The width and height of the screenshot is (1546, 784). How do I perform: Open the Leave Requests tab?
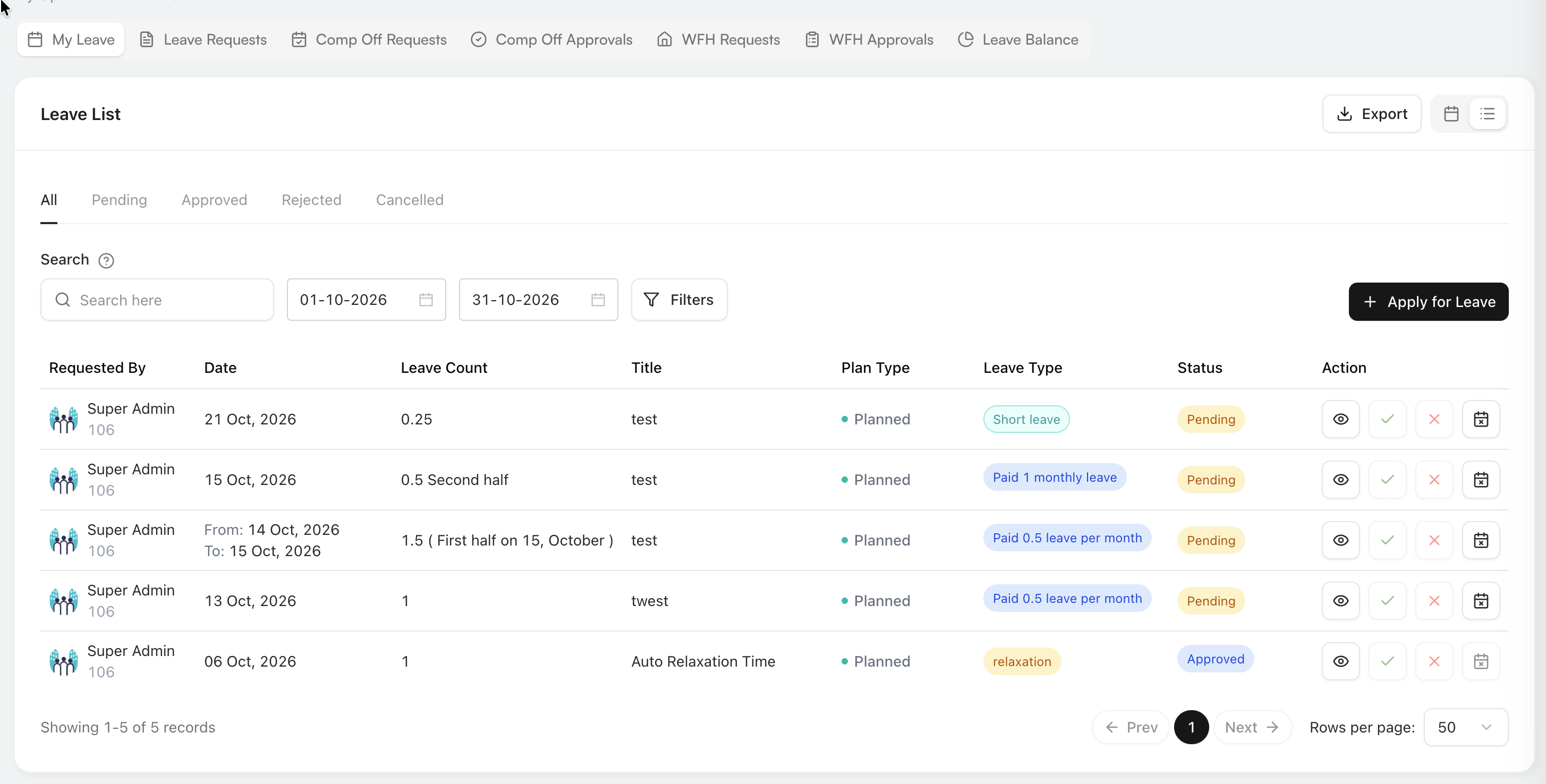pos(203,40)
